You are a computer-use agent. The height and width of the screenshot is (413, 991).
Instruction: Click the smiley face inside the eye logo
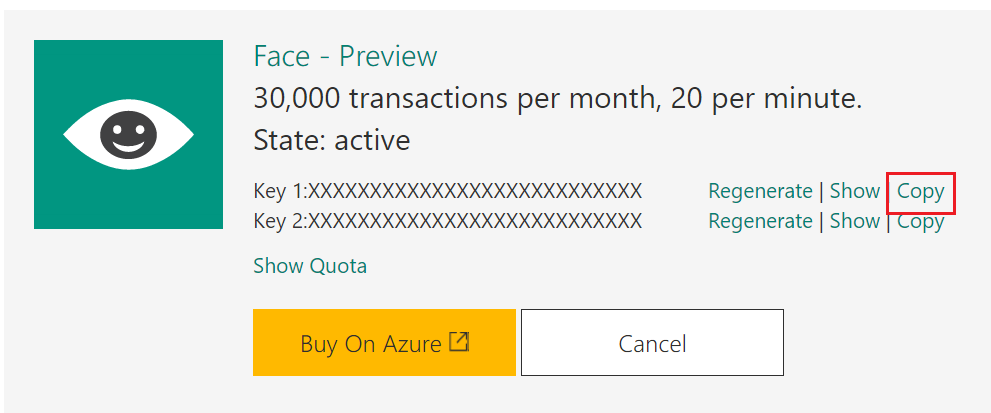128,135
